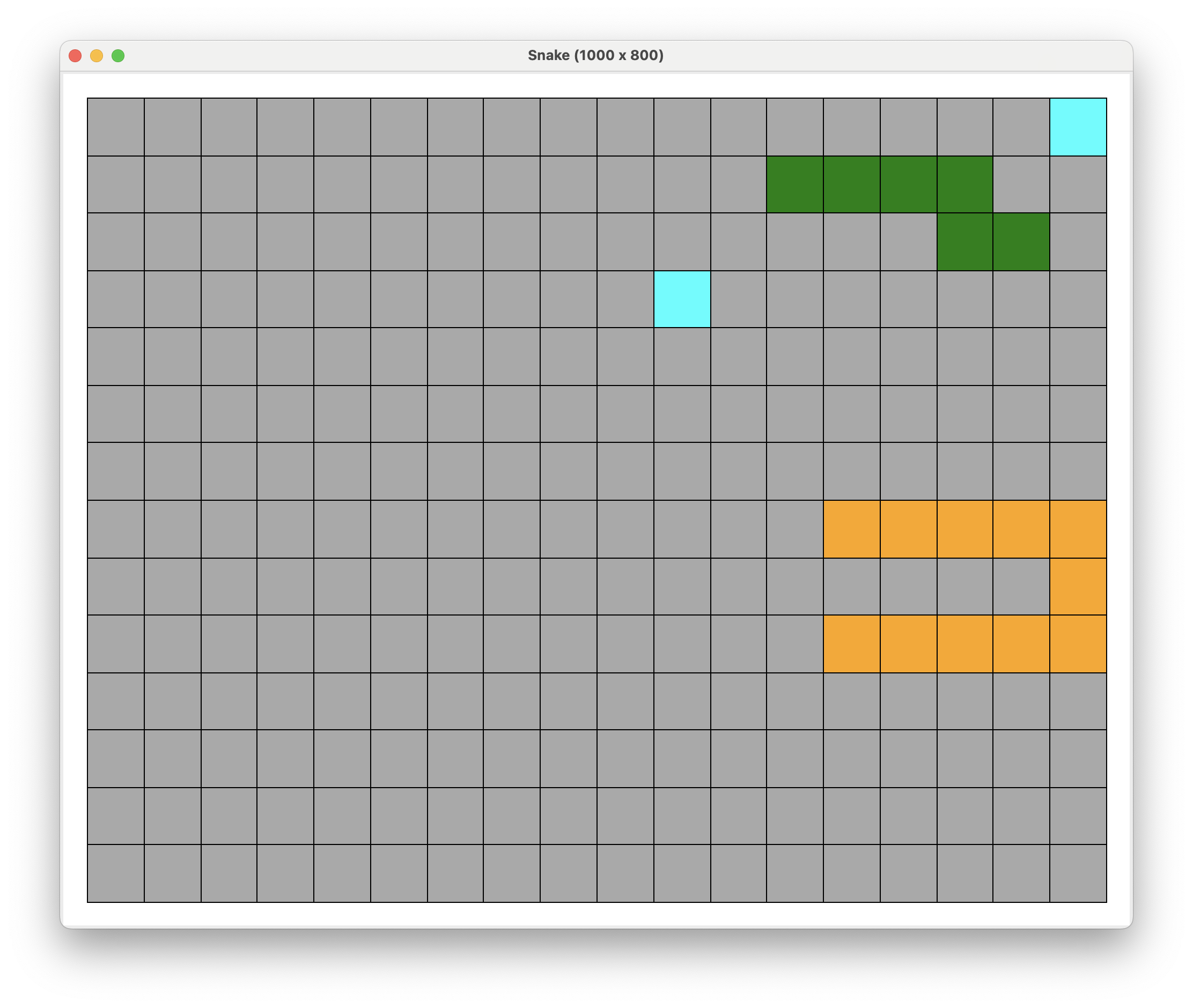This screenshot has width=1193, height=1008.
Task: Click the cyan cell in the top-right corner
Action: (x=1078, y=127)
